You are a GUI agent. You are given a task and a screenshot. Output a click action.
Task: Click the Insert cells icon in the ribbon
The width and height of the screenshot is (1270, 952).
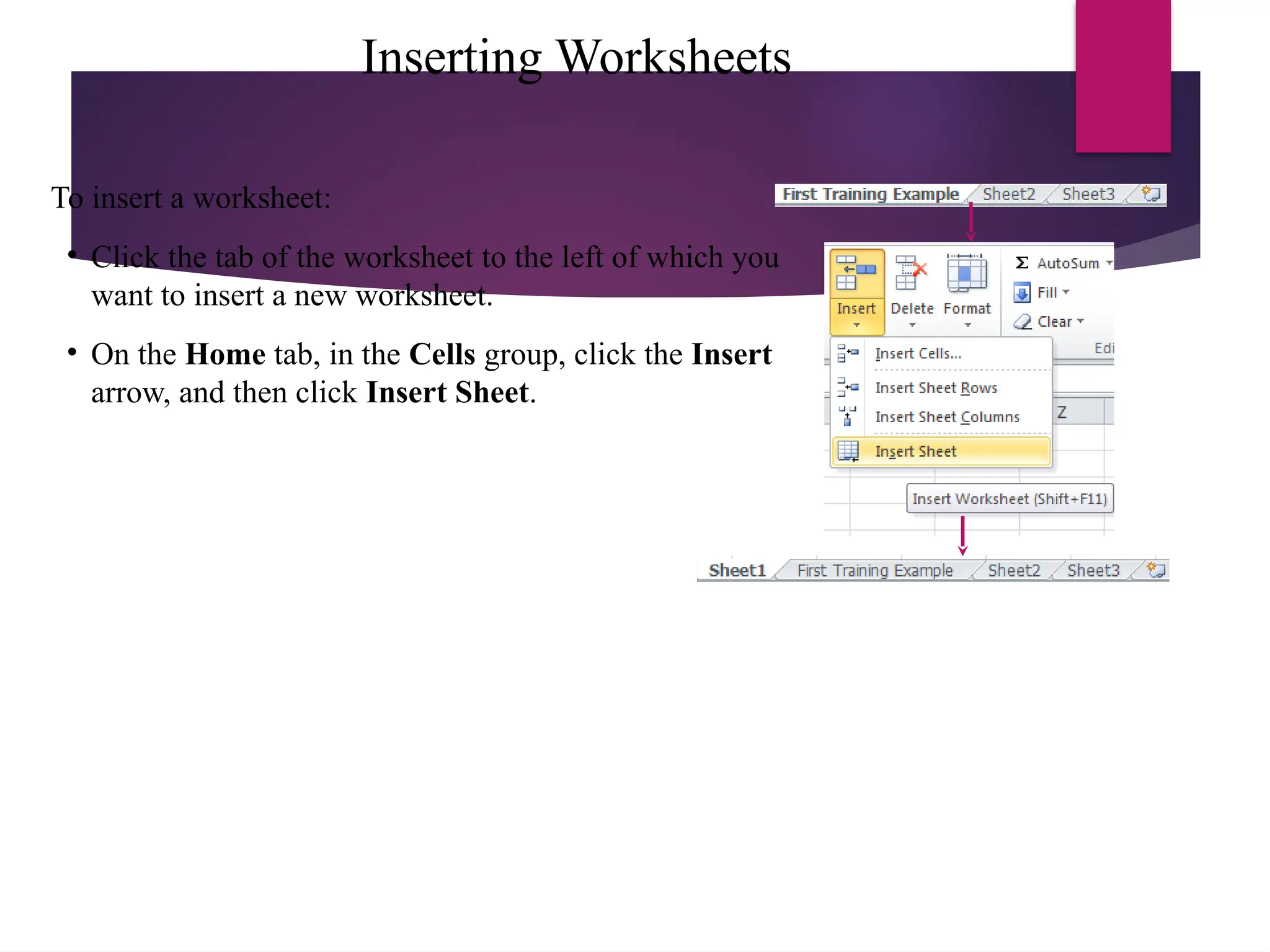[856, 273]
